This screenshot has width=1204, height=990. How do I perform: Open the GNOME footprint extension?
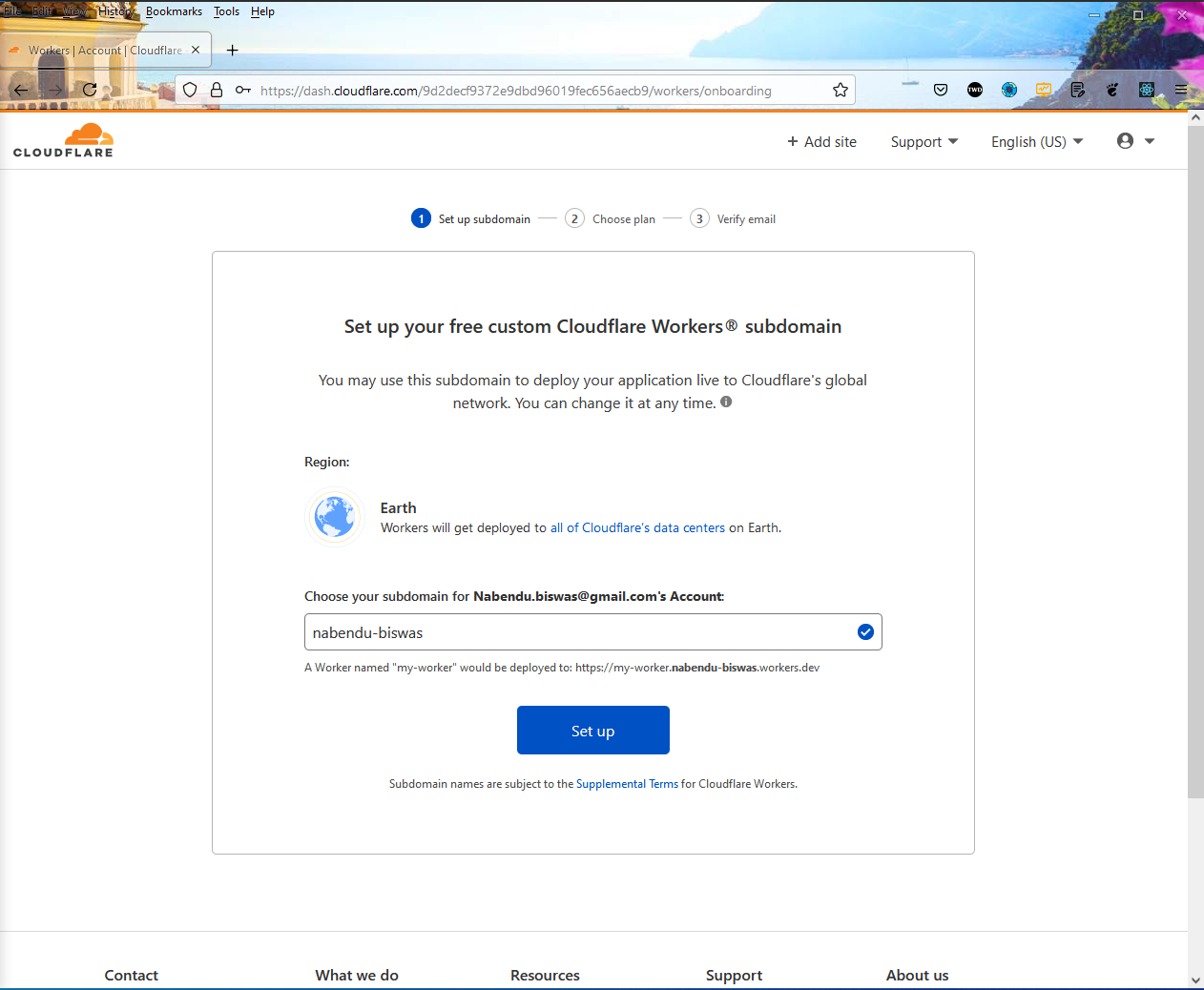1112,90
